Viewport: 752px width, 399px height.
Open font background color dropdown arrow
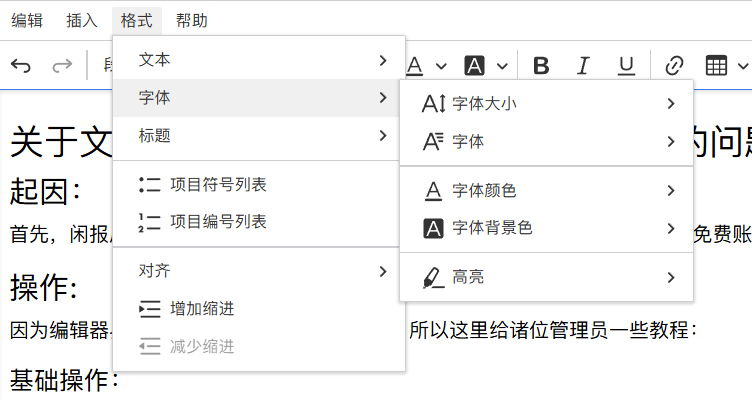(502, 66)
